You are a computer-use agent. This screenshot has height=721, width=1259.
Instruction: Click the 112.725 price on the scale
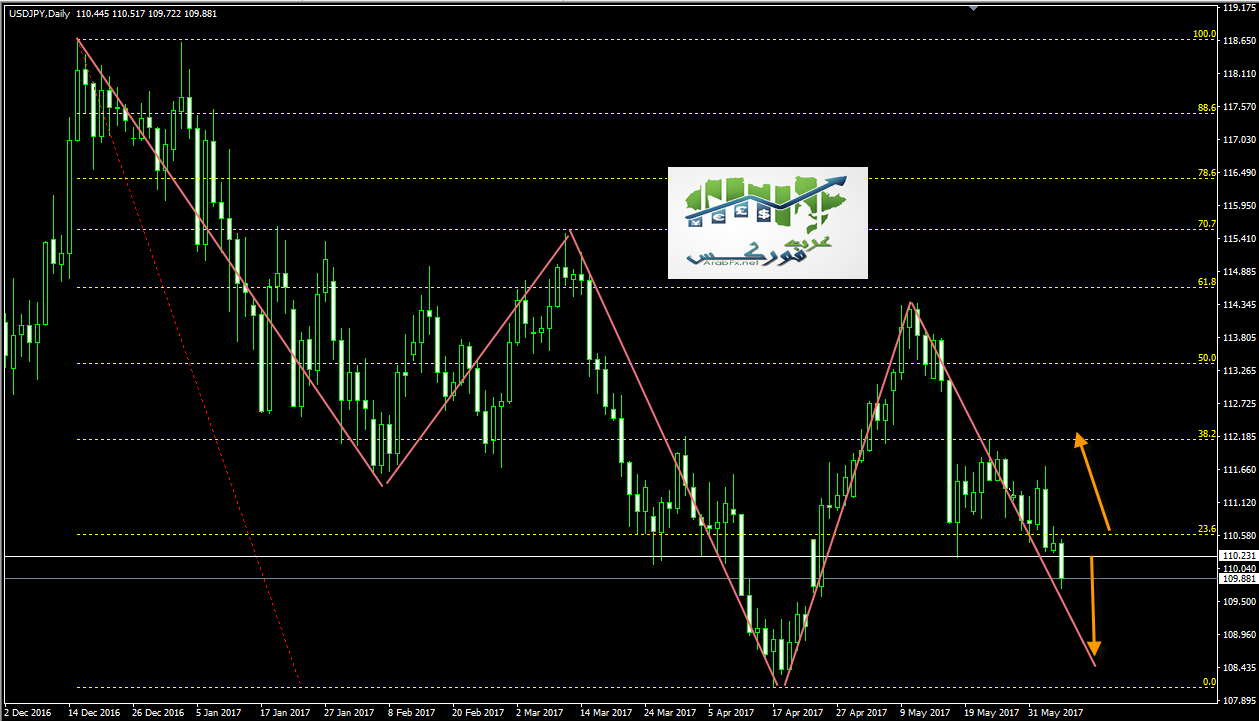1240,404
